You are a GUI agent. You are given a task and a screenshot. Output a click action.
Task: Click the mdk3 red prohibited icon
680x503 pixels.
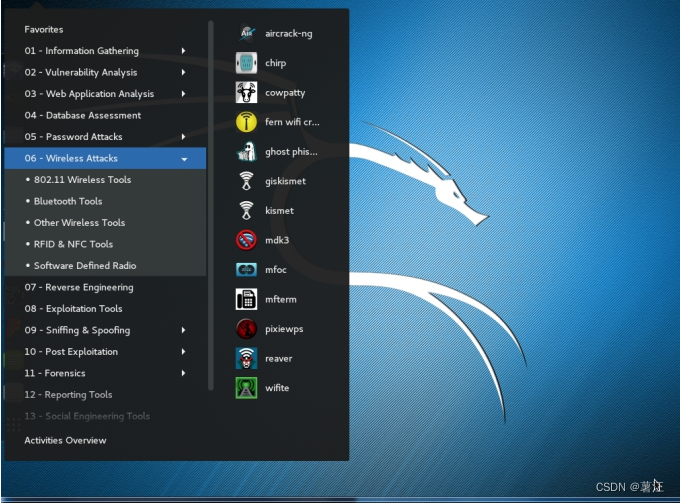click(246, 240)
